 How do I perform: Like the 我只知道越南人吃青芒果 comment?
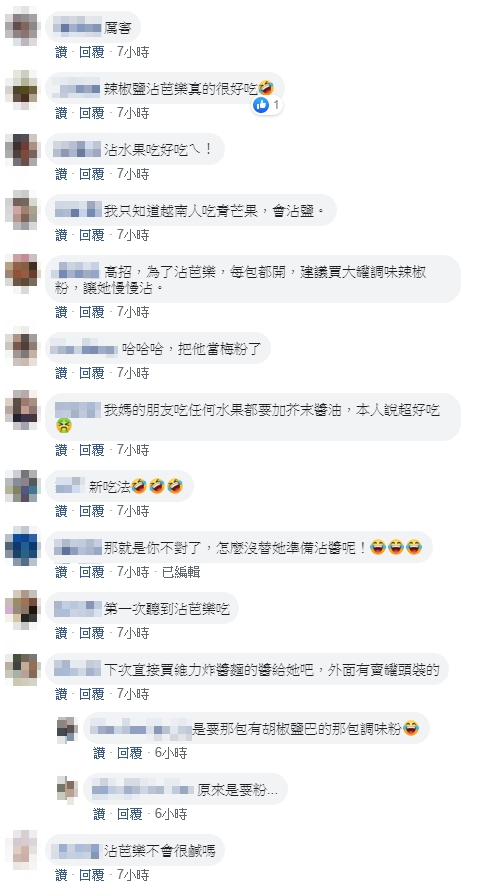pos(61,235)
